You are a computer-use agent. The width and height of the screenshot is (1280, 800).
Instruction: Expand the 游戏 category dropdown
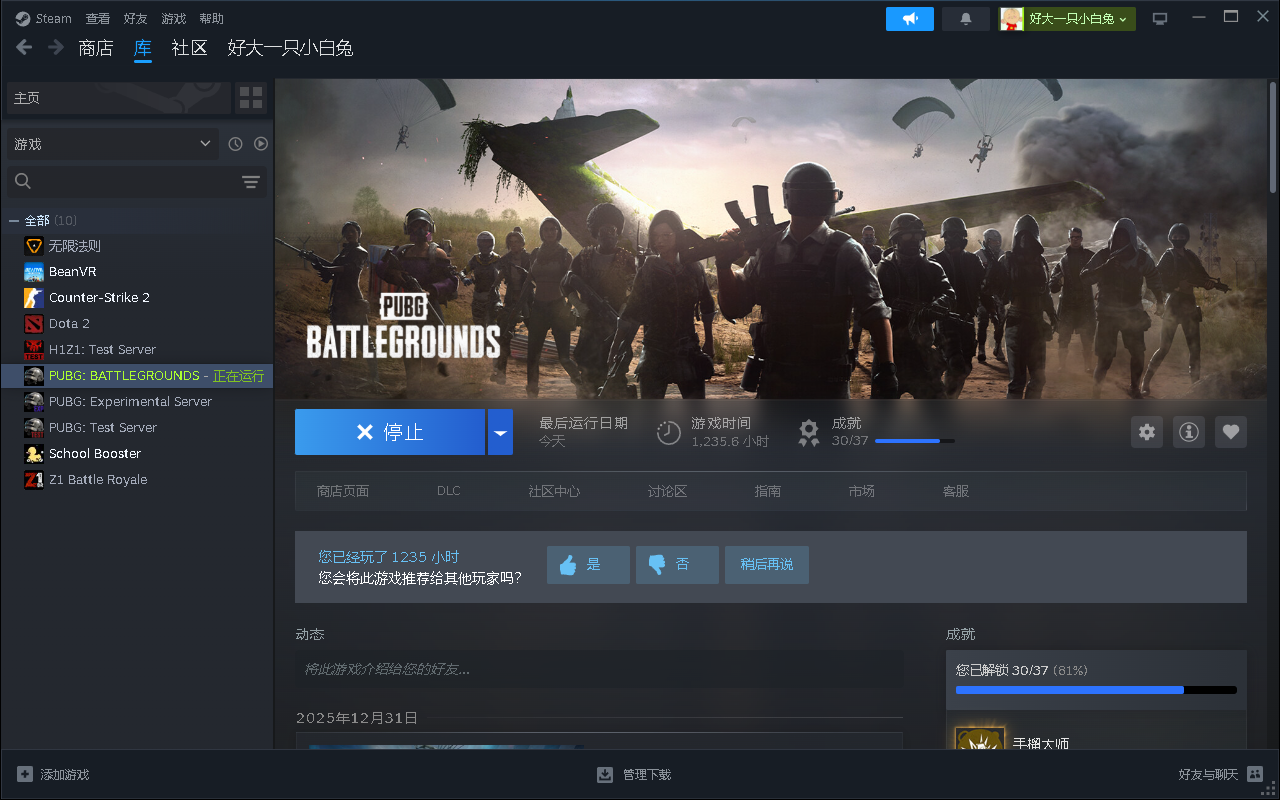[112, 144]
